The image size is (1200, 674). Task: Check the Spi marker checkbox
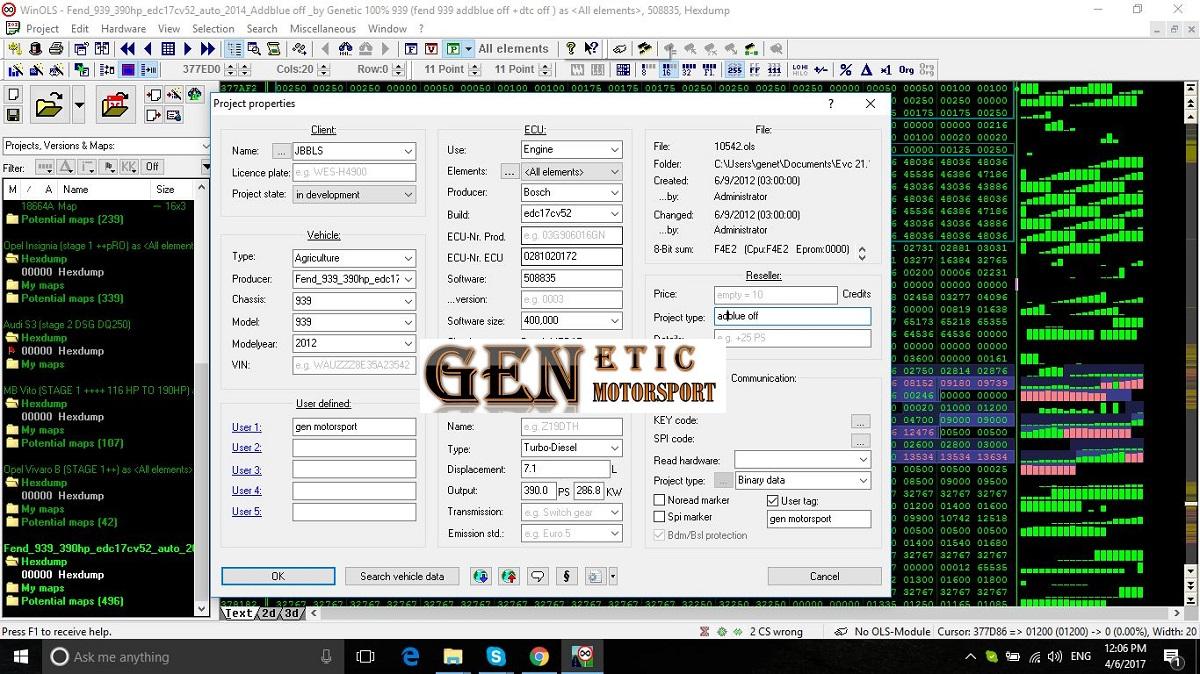pos(660,517)
